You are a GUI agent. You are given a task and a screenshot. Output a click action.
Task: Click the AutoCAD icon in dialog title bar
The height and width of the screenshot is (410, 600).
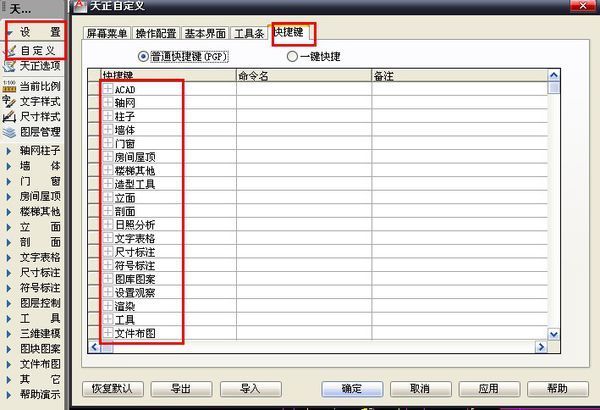[80, 6]
